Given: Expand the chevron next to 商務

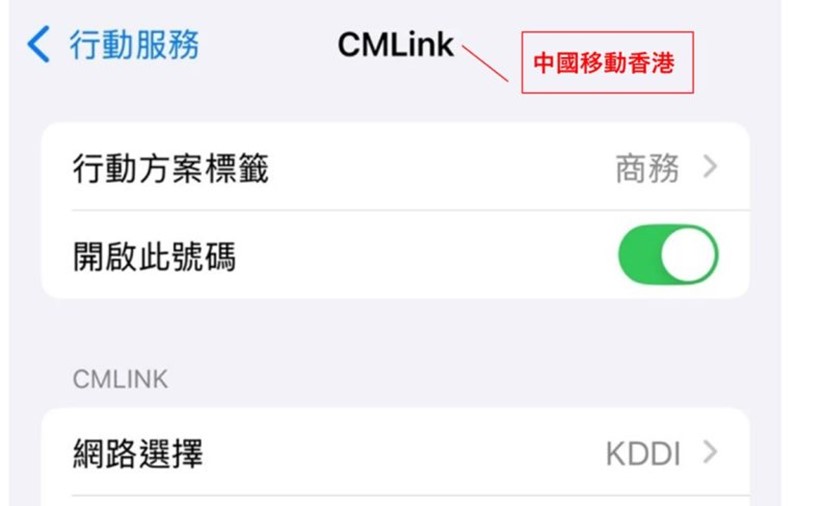Looking at the screenshot, I should (x=710, y=167).
